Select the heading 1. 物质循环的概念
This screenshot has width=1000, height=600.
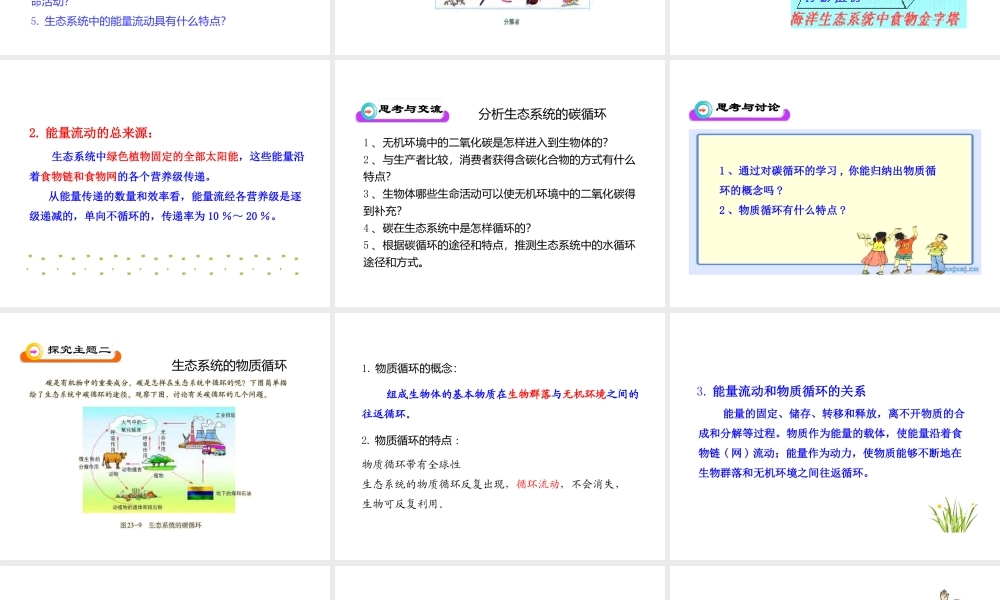[x=409, y=368]
